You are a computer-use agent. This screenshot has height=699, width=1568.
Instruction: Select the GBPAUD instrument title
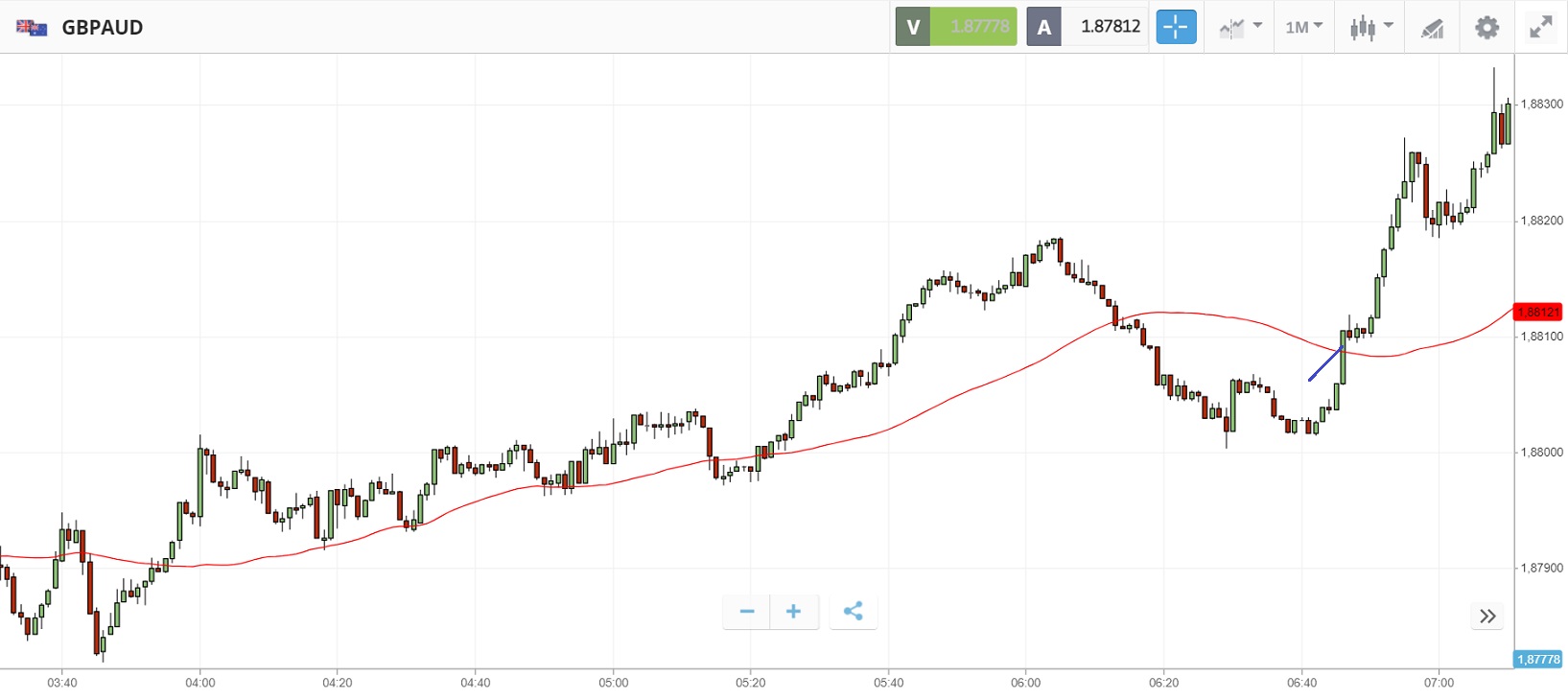coord(103,28)
